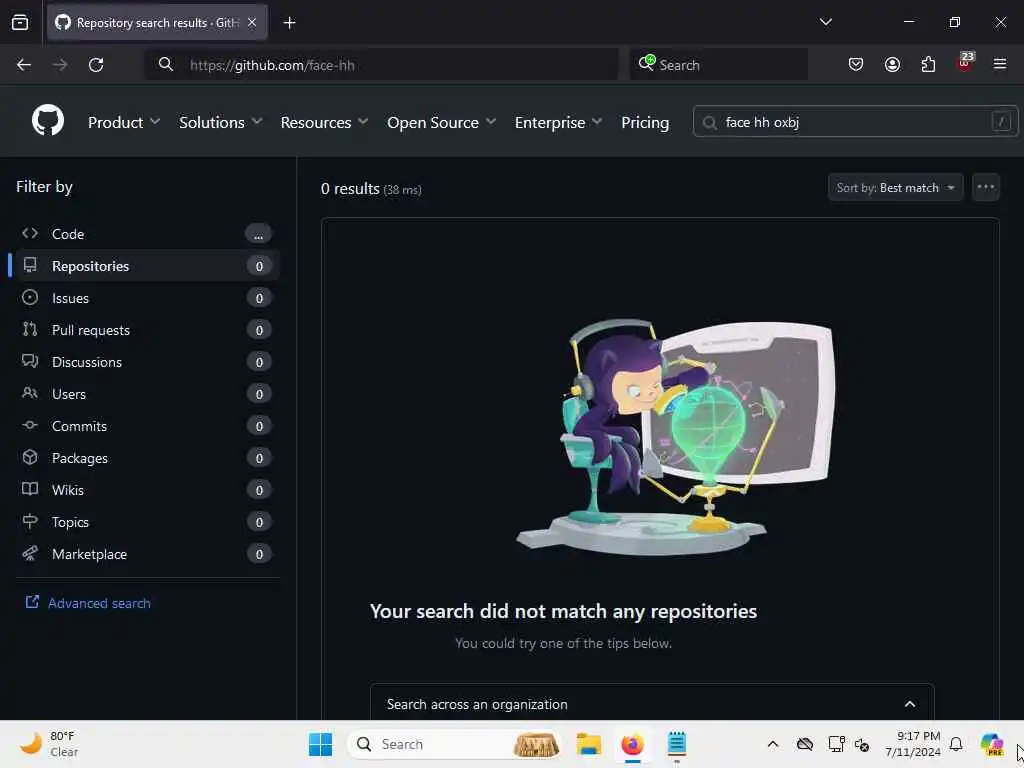Open the three-dot results options
The width and height of the screenshot is (1024, 768).
985,187
